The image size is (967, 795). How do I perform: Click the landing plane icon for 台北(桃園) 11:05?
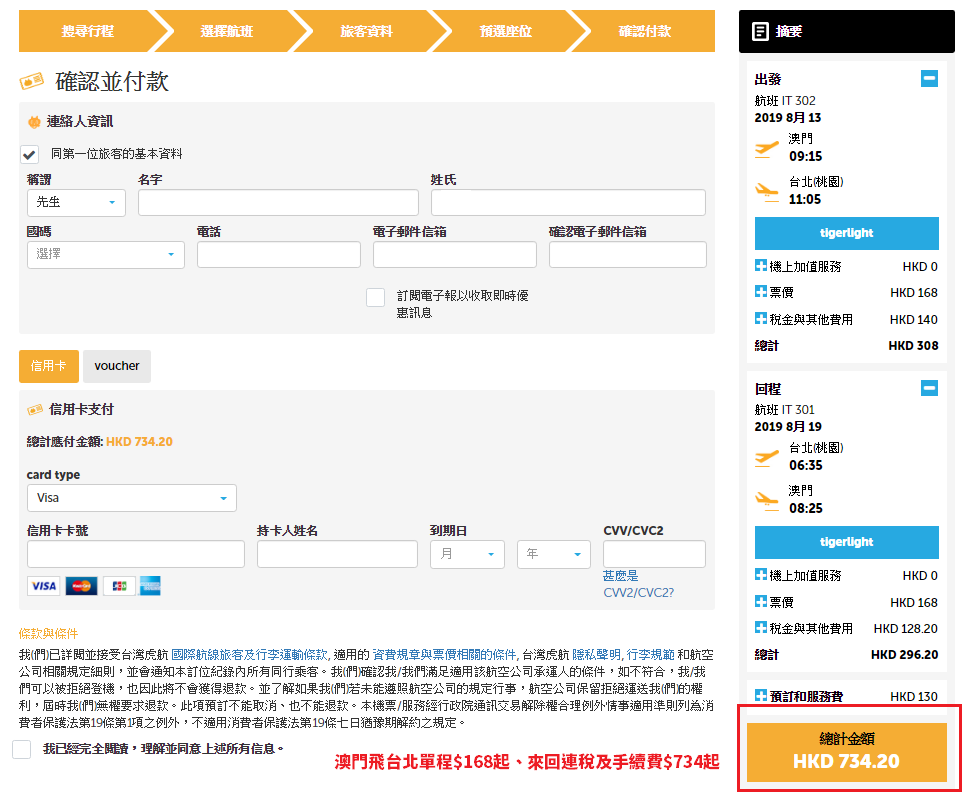767,192
